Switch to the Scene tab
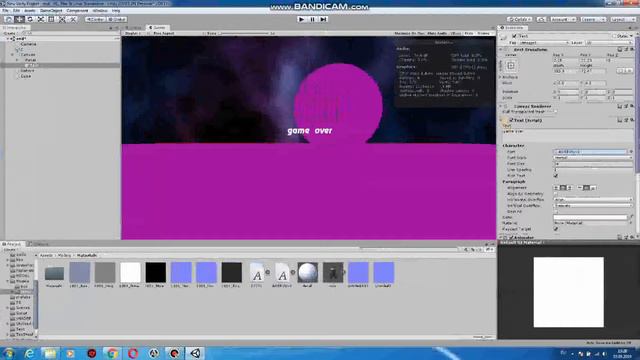 coord(133,28)
